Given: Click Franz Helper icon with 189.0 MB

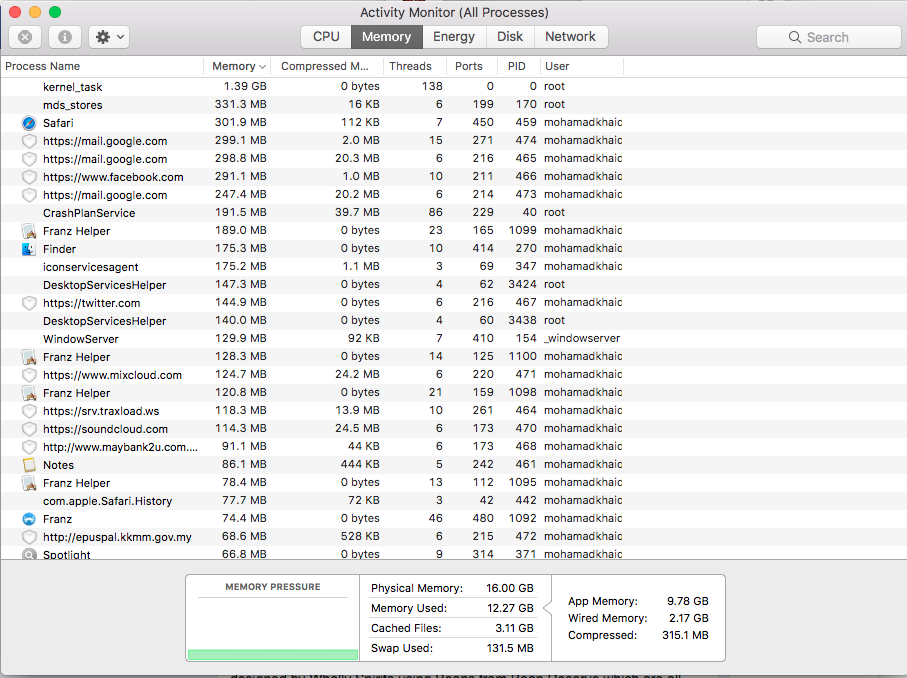Looking at the screenshot, I should click(x=29, y=231).
